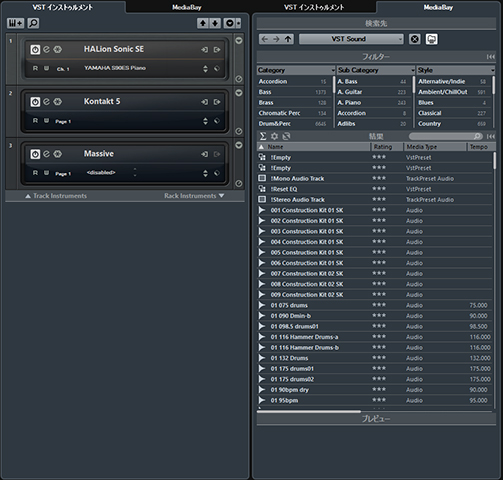Go back with browse-location left arrow
Screen dimensions: 503x480
coord(265,39)
